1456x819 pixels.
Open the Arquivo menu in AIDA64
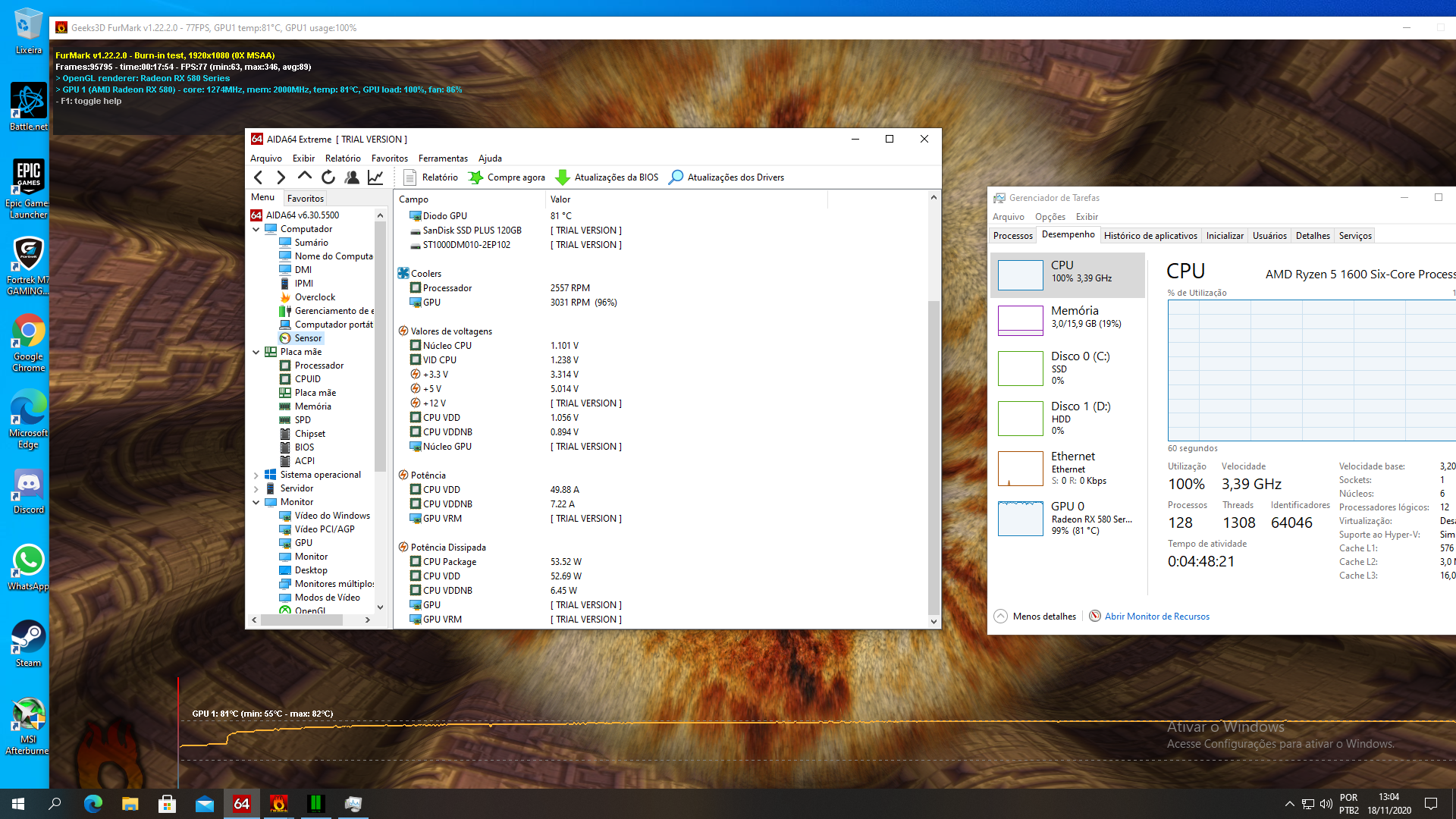[266, 158]
